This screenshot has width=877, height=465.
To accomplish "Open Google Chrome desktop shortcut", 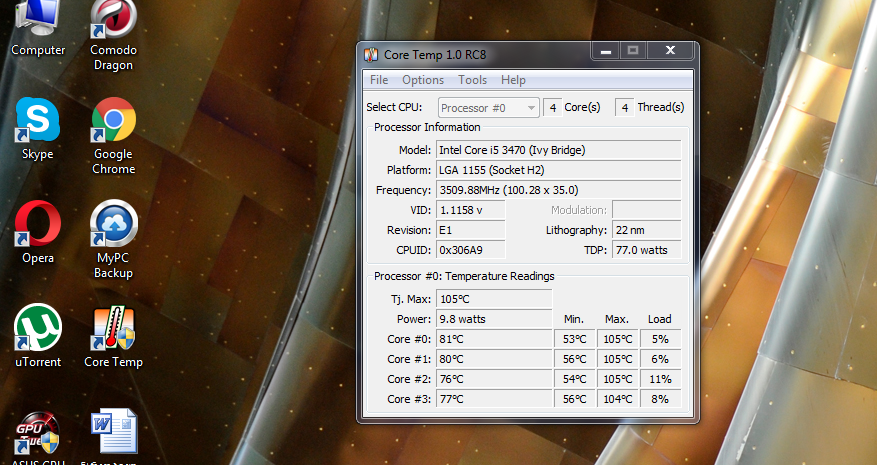I will click(113, 122).
